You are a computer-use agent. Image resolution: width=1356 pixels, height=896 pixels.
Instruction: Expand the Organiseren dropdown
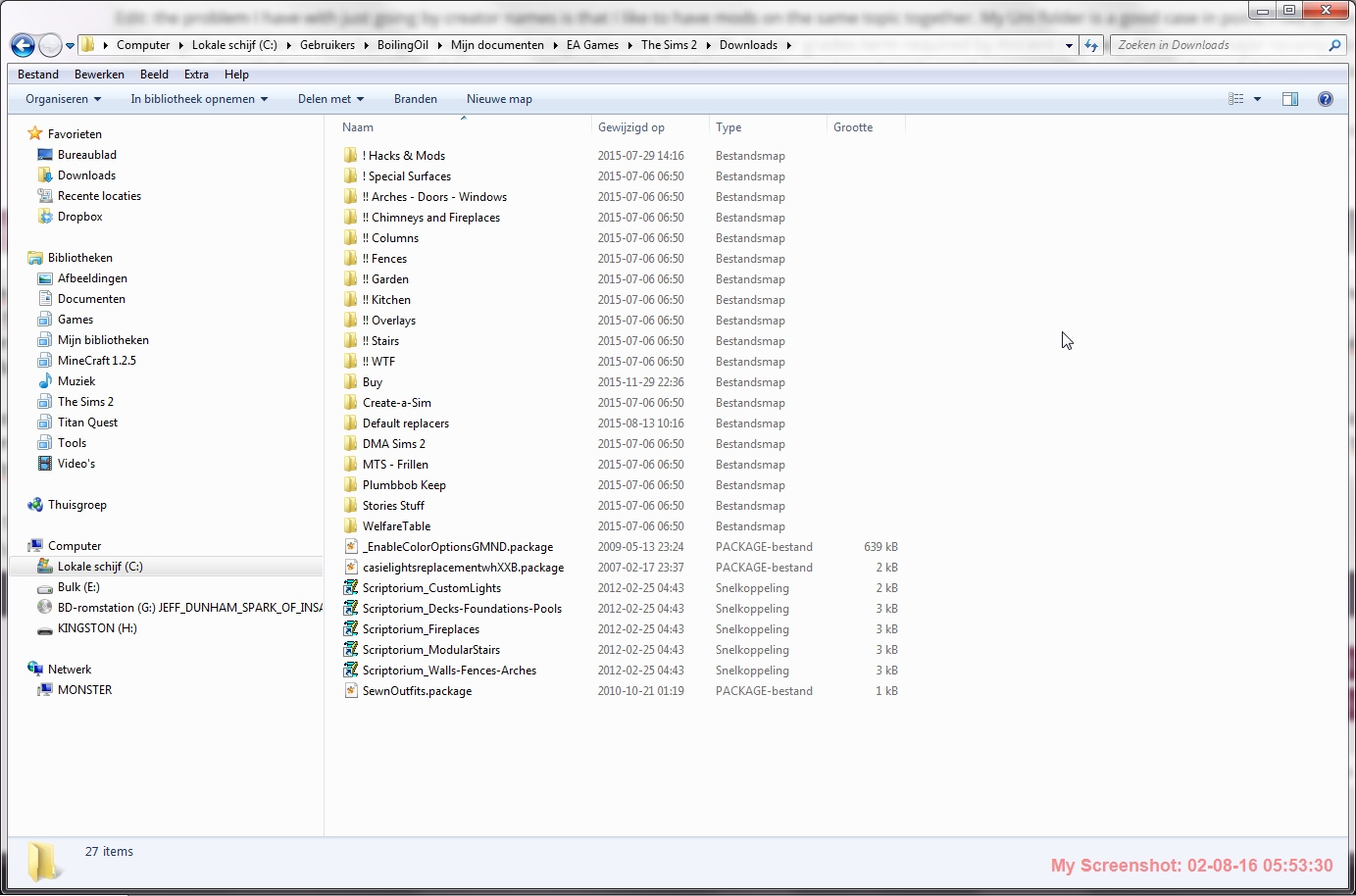pyautogui.click(x=63, y=99)
